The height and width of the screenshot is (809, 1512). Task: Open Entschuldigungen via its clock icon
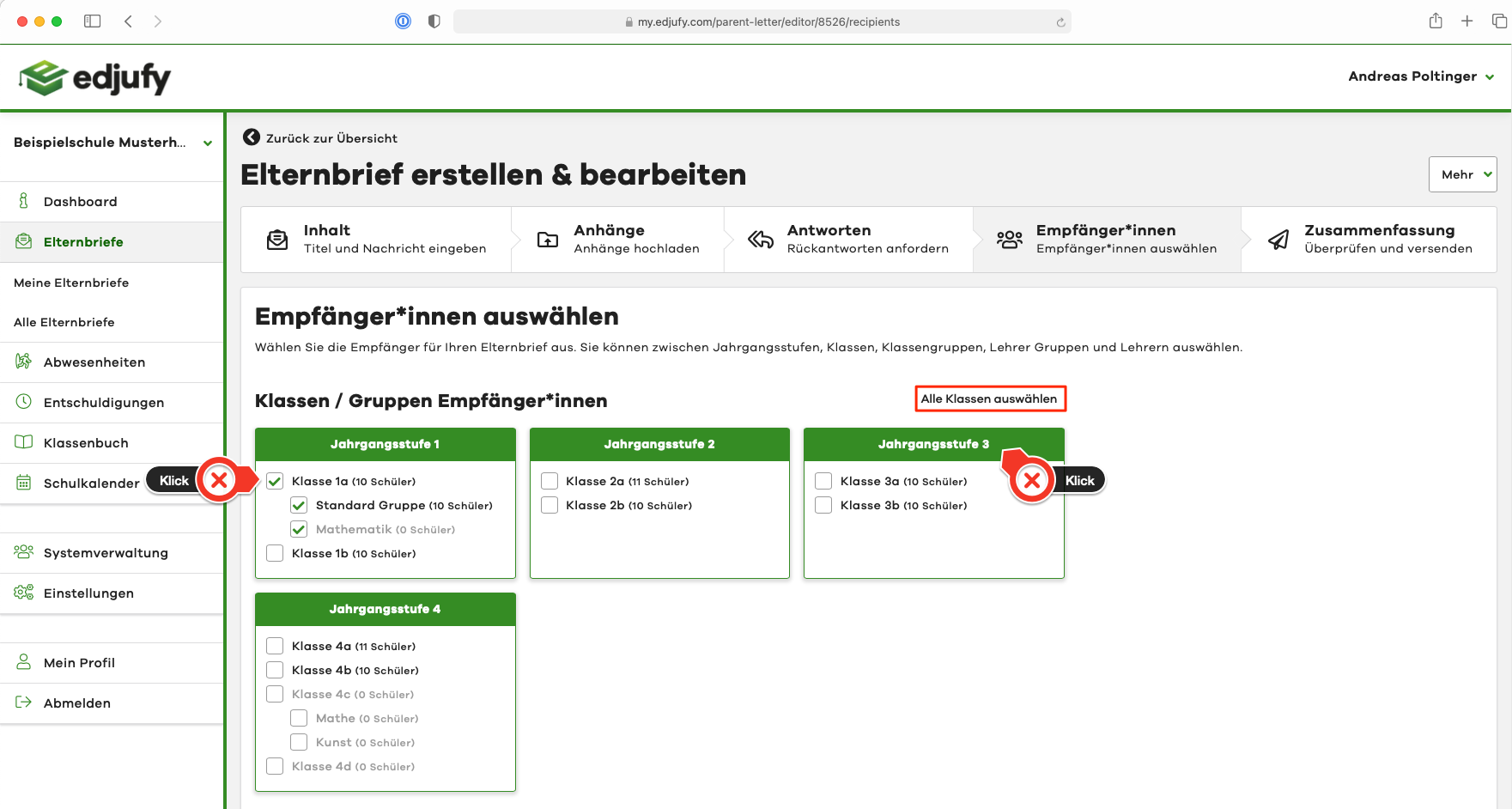pyautogui.click(x=24, y=402)
